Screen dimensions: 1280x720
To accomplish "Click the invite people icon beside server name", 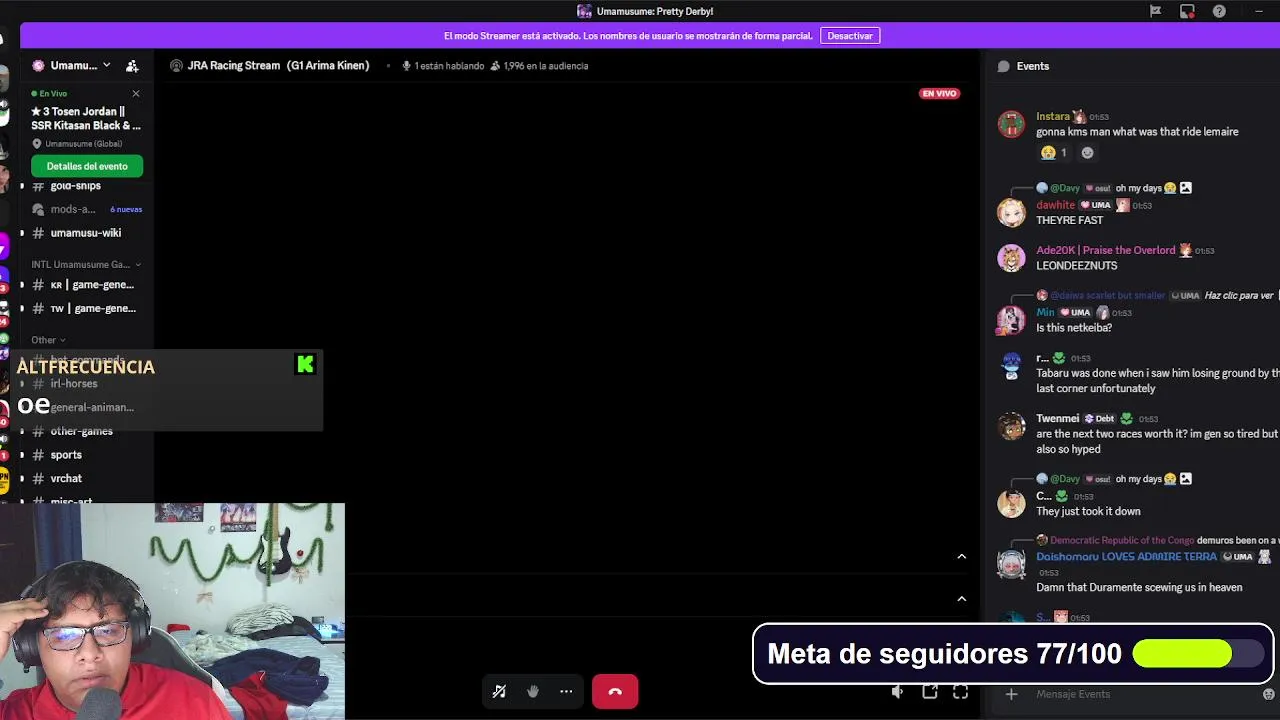I will 132,66.
